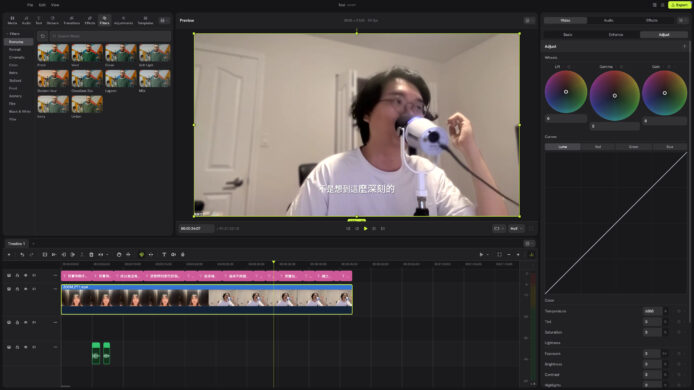694x390 pixels.
Task: Switch to the Audio properties tab
Action: coord(609,20)
